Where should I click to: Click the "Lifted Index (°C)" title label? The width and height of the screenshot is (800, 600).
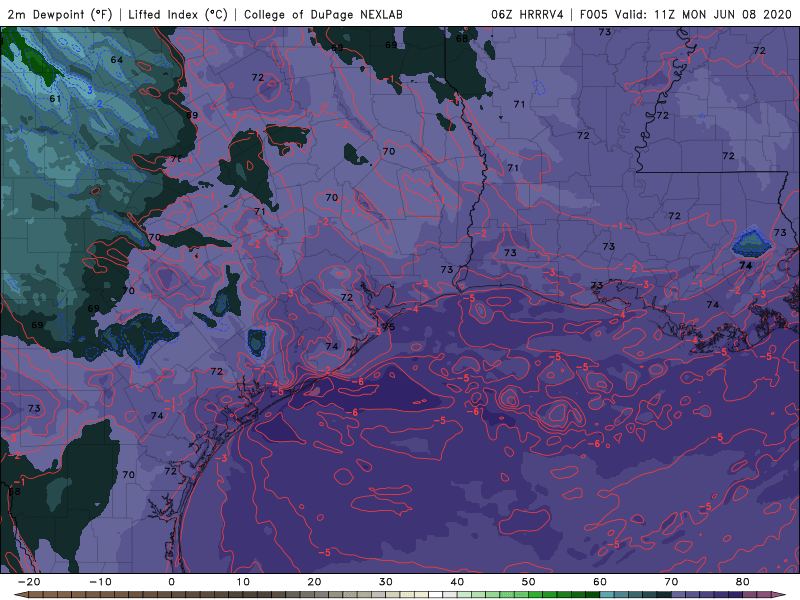click(178, 15)
